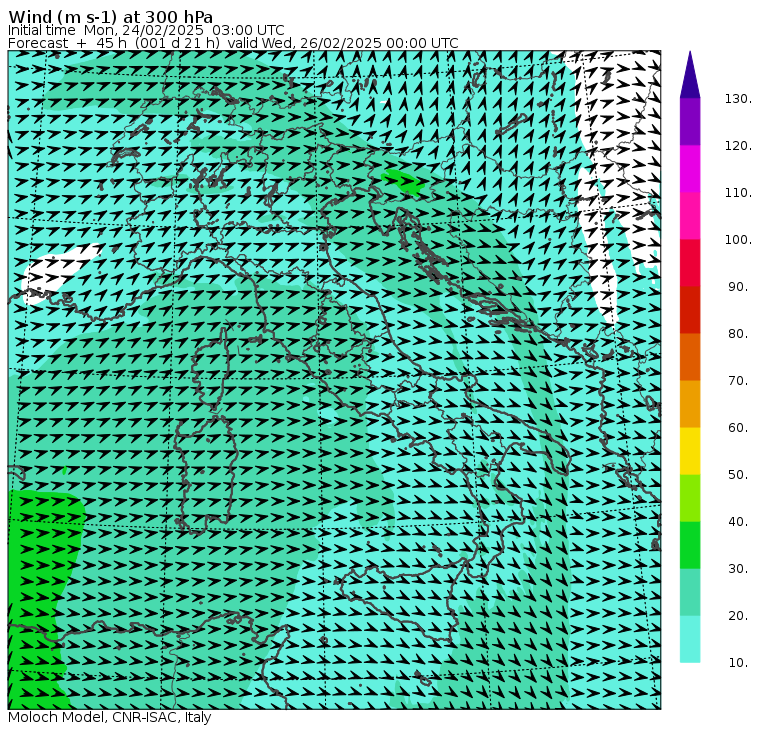Click the teal green 20–30 colorbar segment
The image size is (760, 731).
pyautogui.click(x=690, y=592)
